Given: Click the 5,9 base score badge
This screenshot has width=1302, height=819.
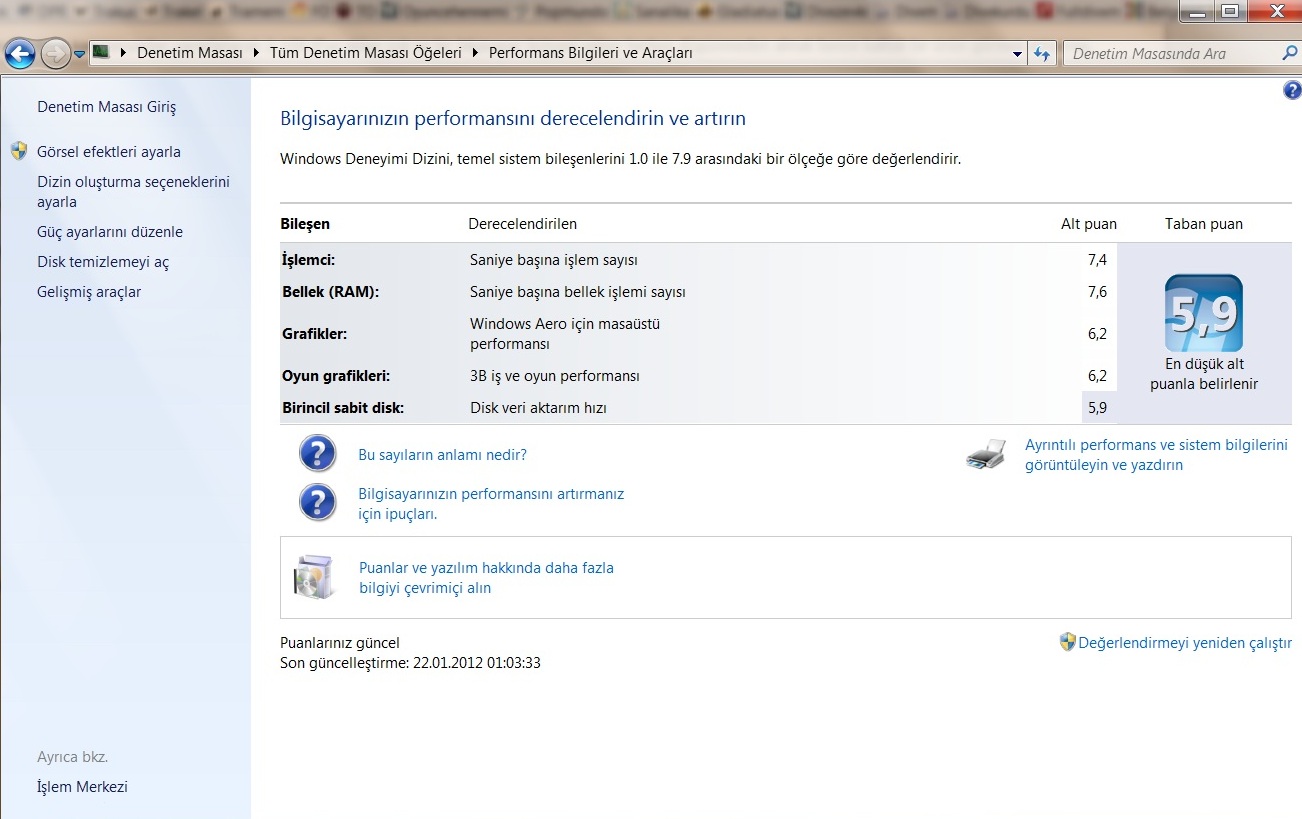Looking at the screenshot, I should pos(1204,313).
